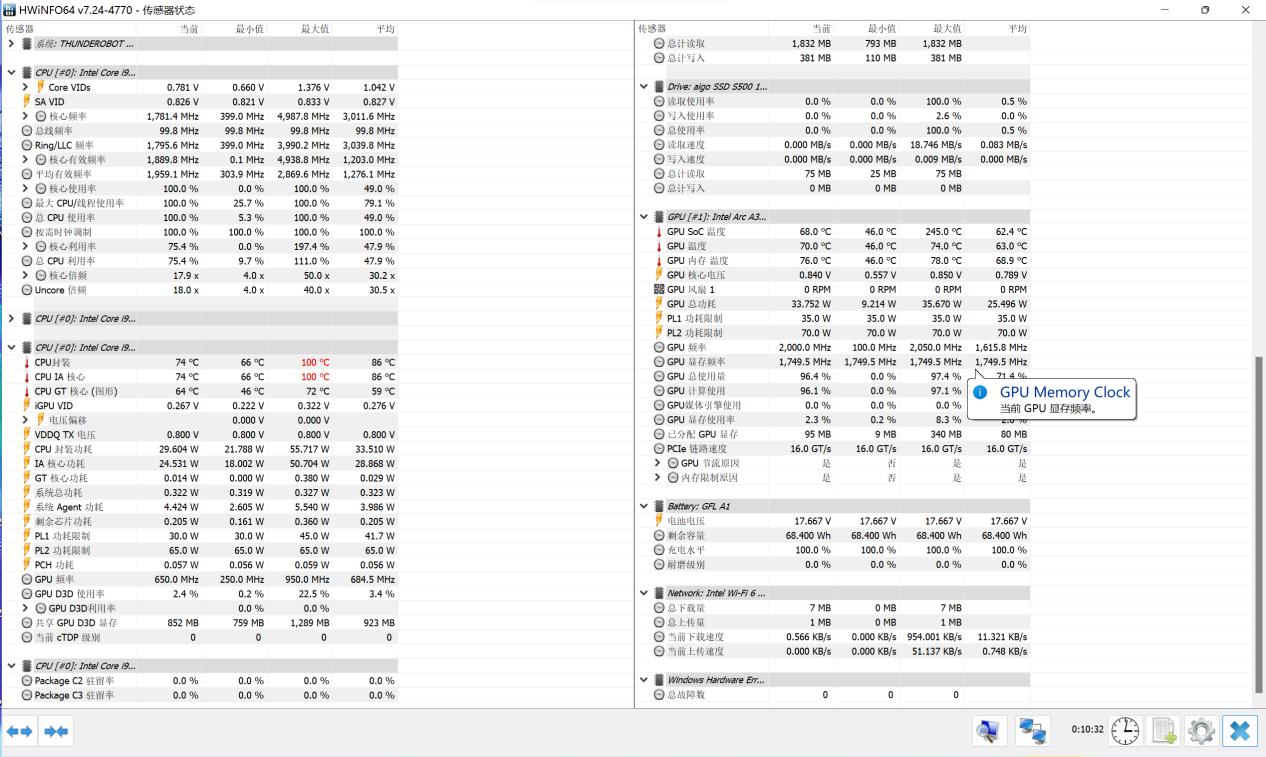This screenshot has width=1266, height=757.
Task: Collapse the Battery: GFL A1 group
Action: tap(644, 507)
